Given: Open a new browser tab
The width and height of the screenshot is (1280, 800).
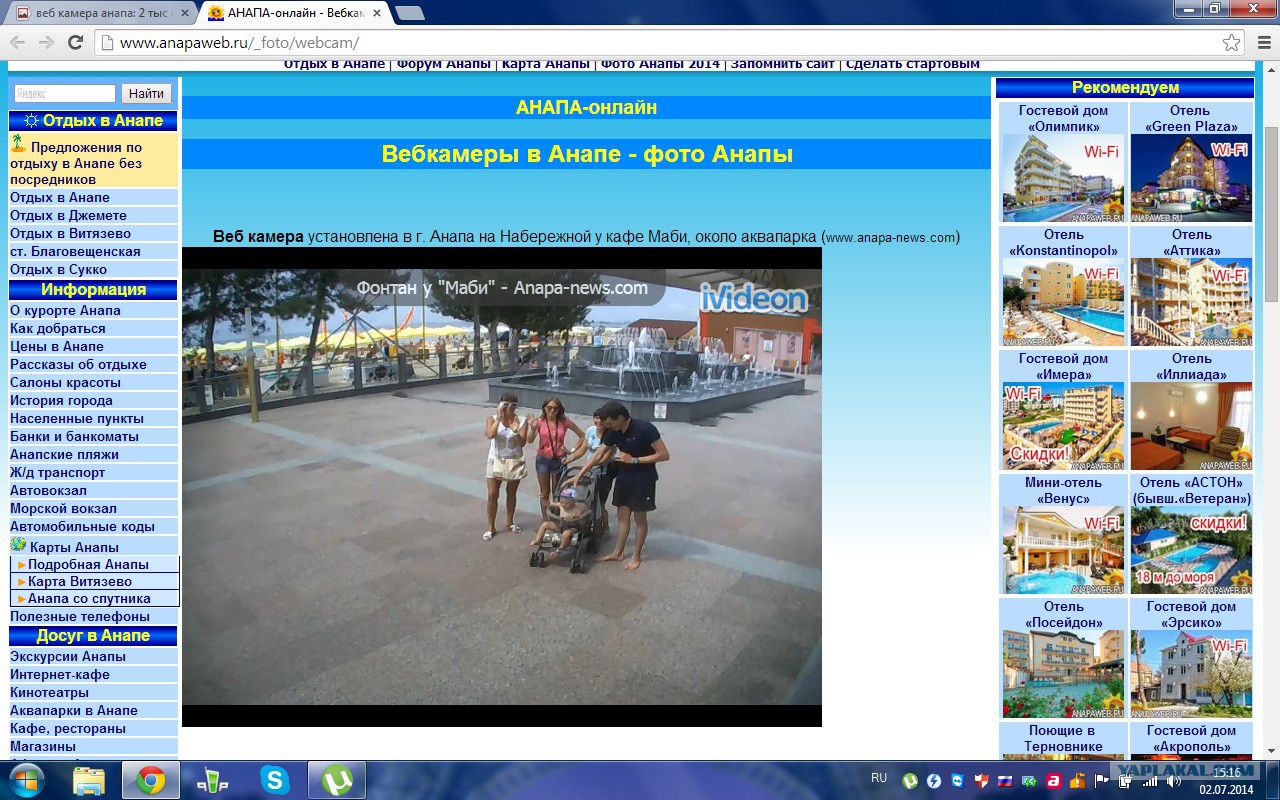Looking at the screenshot, I should click(409, 13).
